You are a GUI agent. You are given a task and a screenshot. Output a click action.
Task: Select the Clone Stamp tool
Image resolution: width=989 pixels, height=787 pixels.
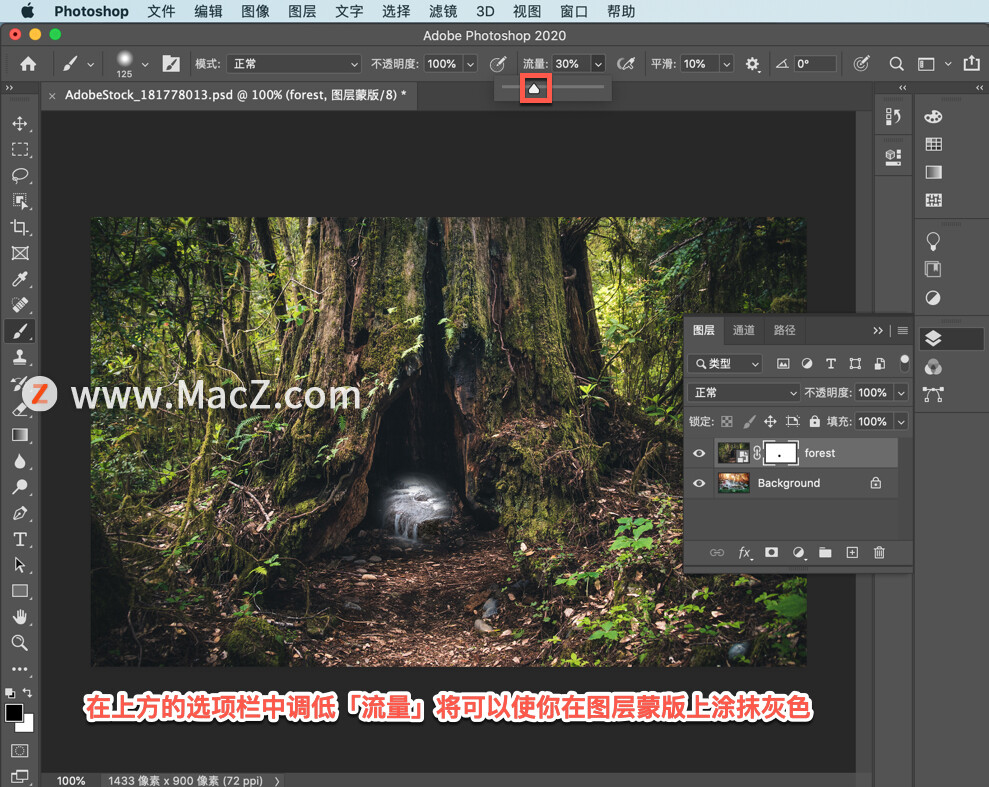click(20, 357)
